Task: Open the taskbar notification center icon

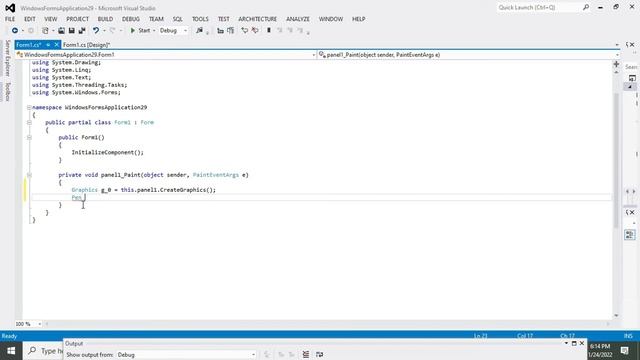Action: tap(624, 351)
